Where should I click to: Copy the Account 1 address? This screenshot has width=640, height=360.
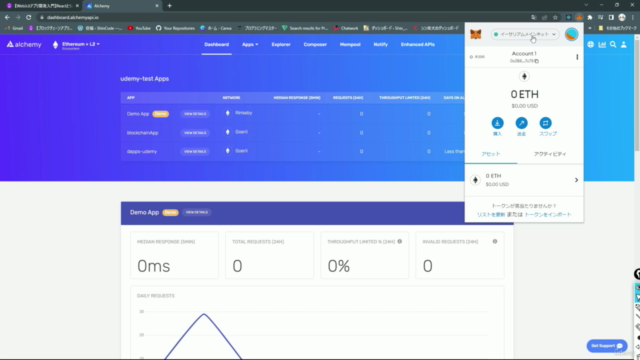(x=524, y=61)
